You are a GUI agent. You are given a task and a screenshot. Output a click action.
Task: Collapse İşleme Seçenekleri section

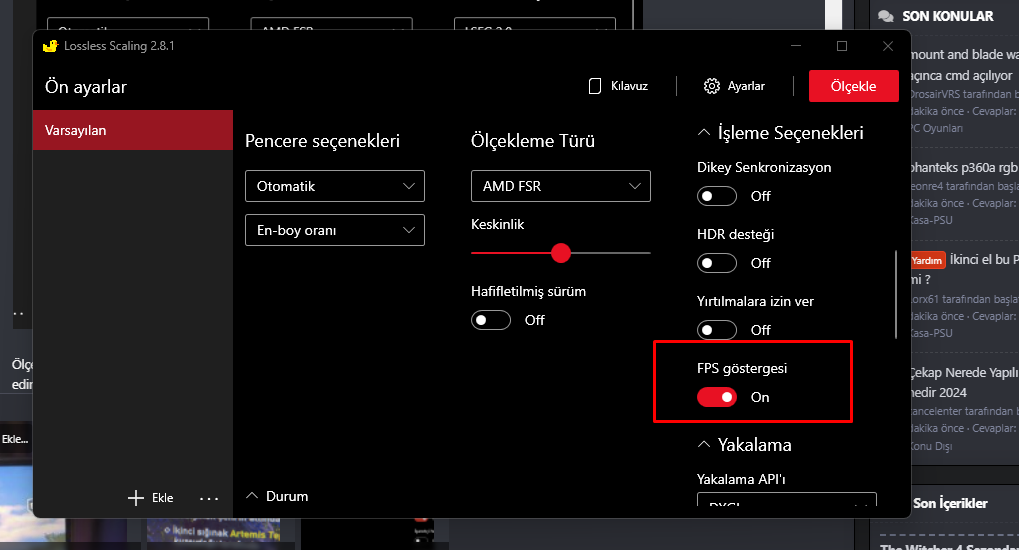704,133
